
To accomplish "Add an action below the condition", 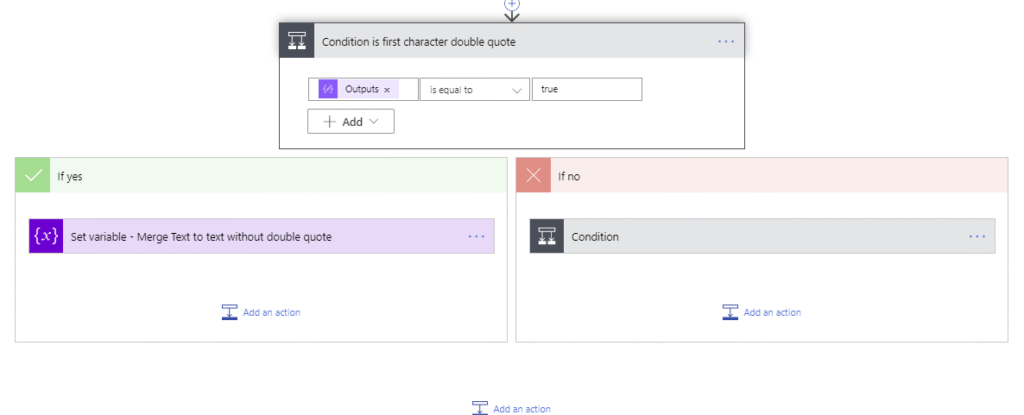I will [511, 408].
